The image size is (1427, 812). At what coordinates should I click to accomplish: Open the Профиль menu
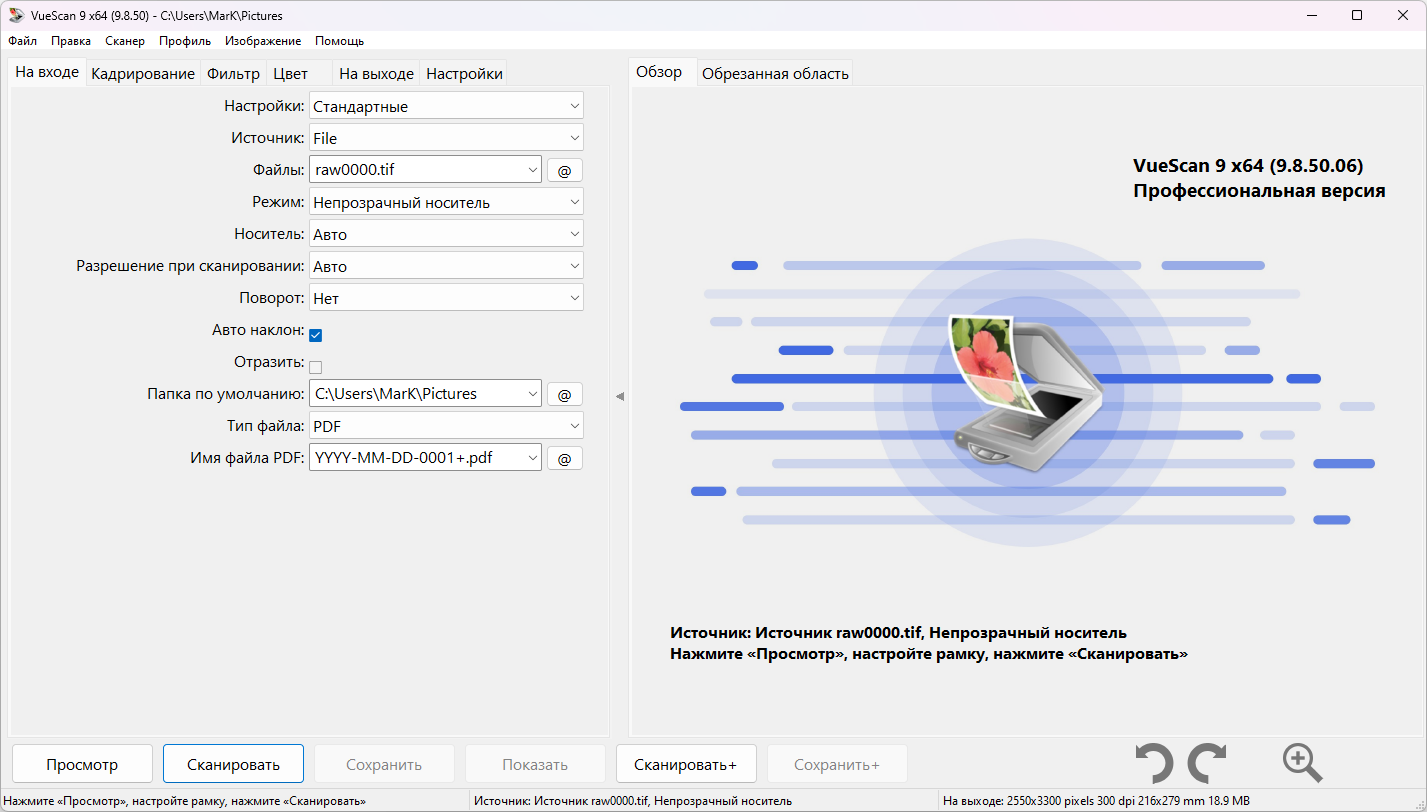point(185,41)
